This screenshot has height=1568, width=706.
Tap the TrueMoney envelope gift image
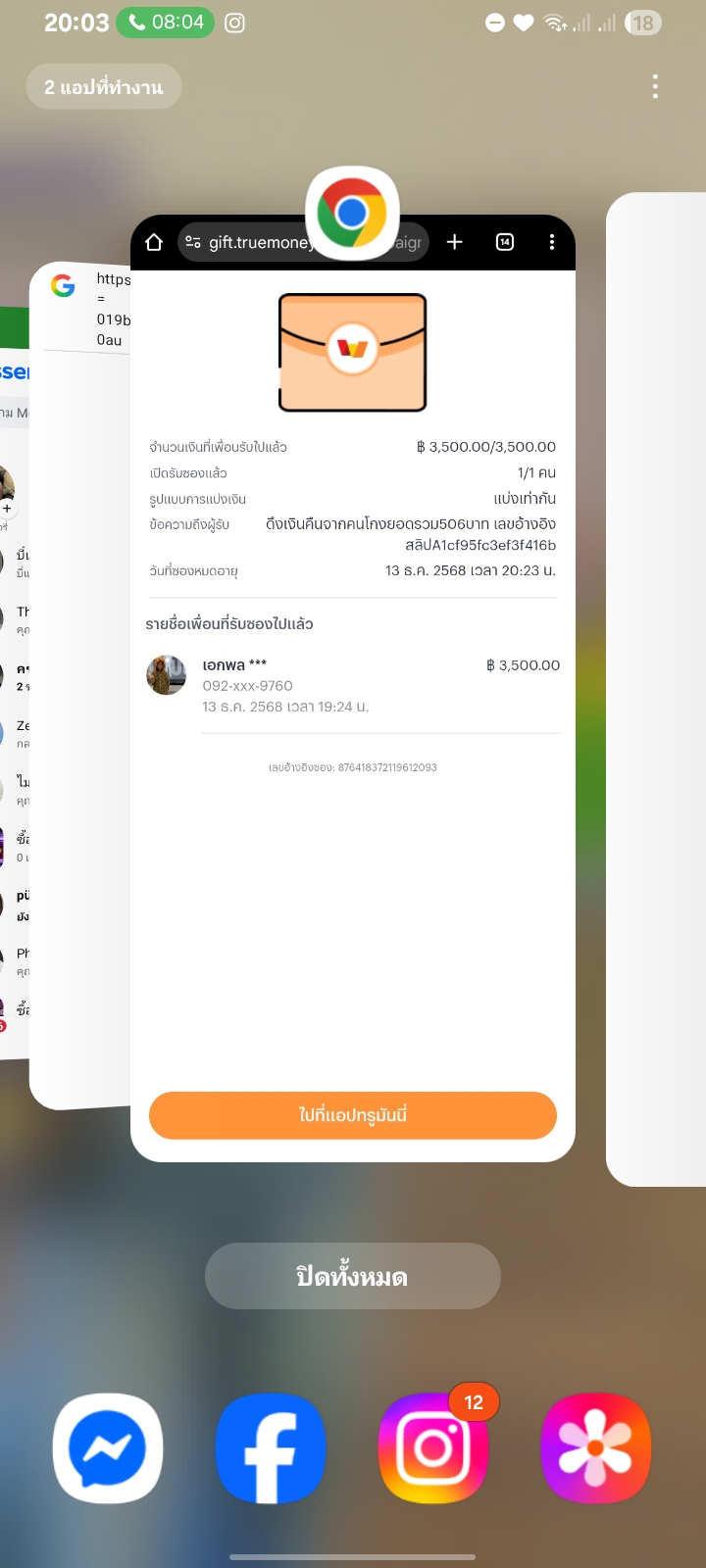(353, 353)
